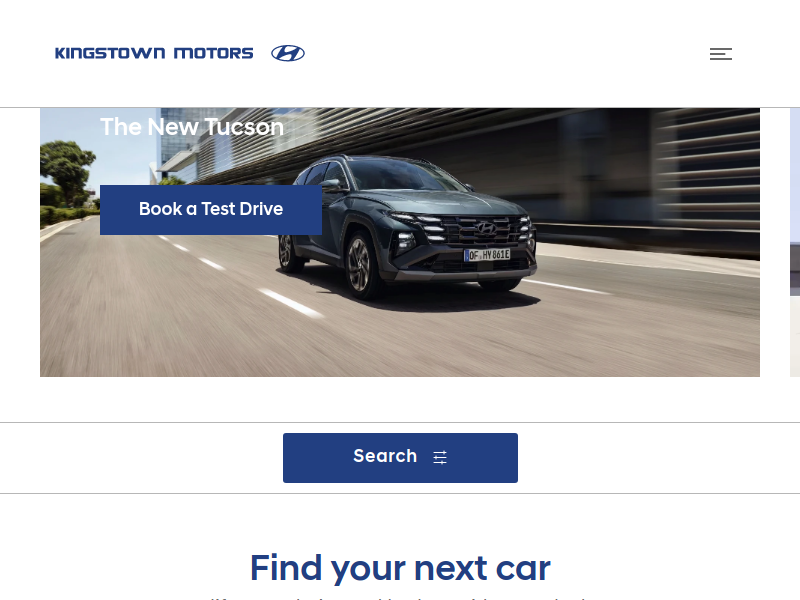Click the Hyundai badge on the car grille
The height and width of the screenshot is (600, 800).
coord(486,229)
